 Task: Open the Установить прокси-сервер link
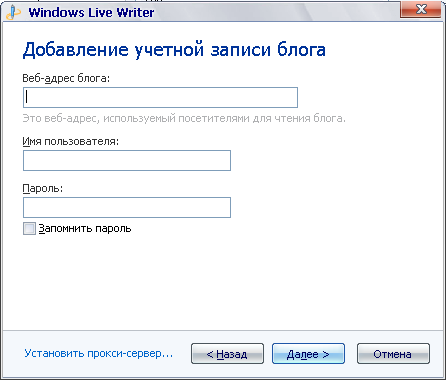click(99, 353)
